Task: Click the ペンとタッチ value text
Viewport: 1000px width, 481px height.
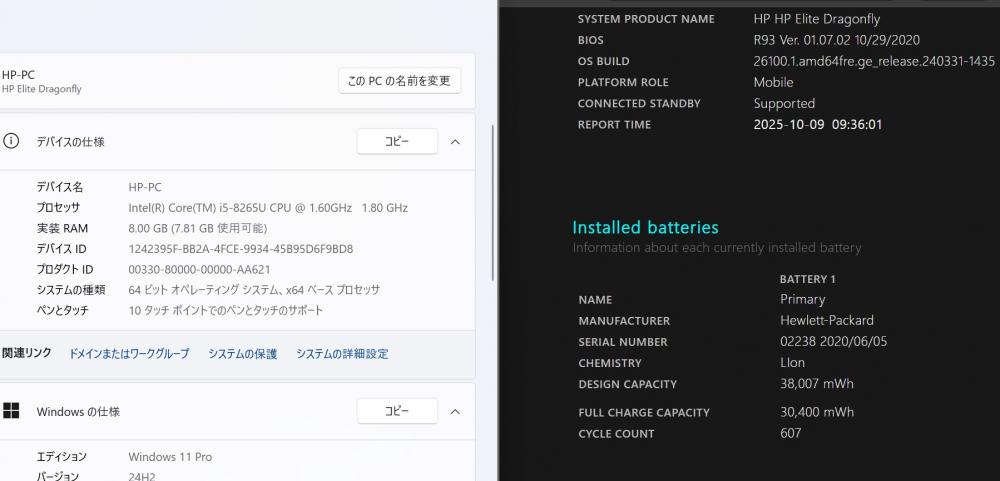Action: coord(226,311)
